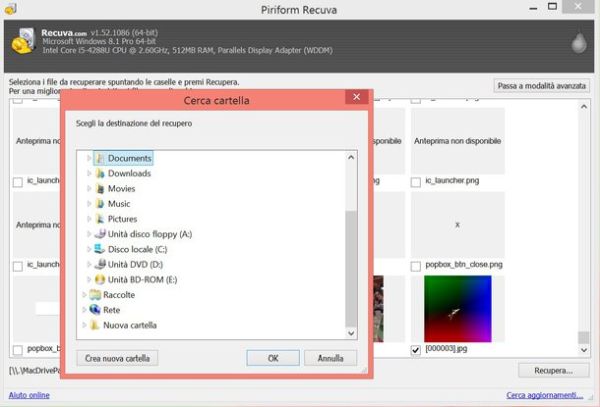Viewport: 600px width, 407px height.
Task: Check the right-column ic_launcher.png checkbox
Action: (416, 182)
